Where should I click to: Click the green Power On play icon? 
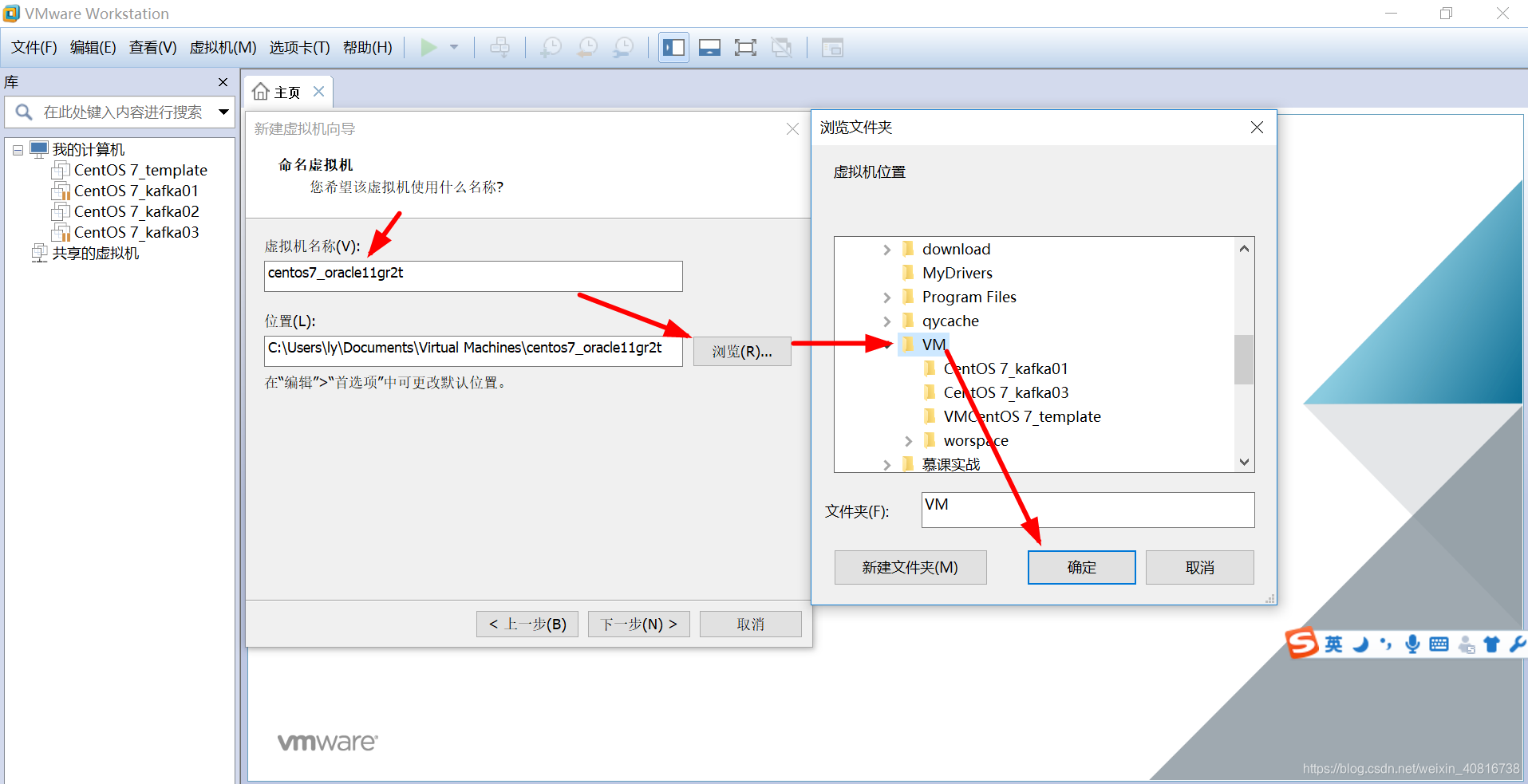pyautogui.click(x=428, y=47)
